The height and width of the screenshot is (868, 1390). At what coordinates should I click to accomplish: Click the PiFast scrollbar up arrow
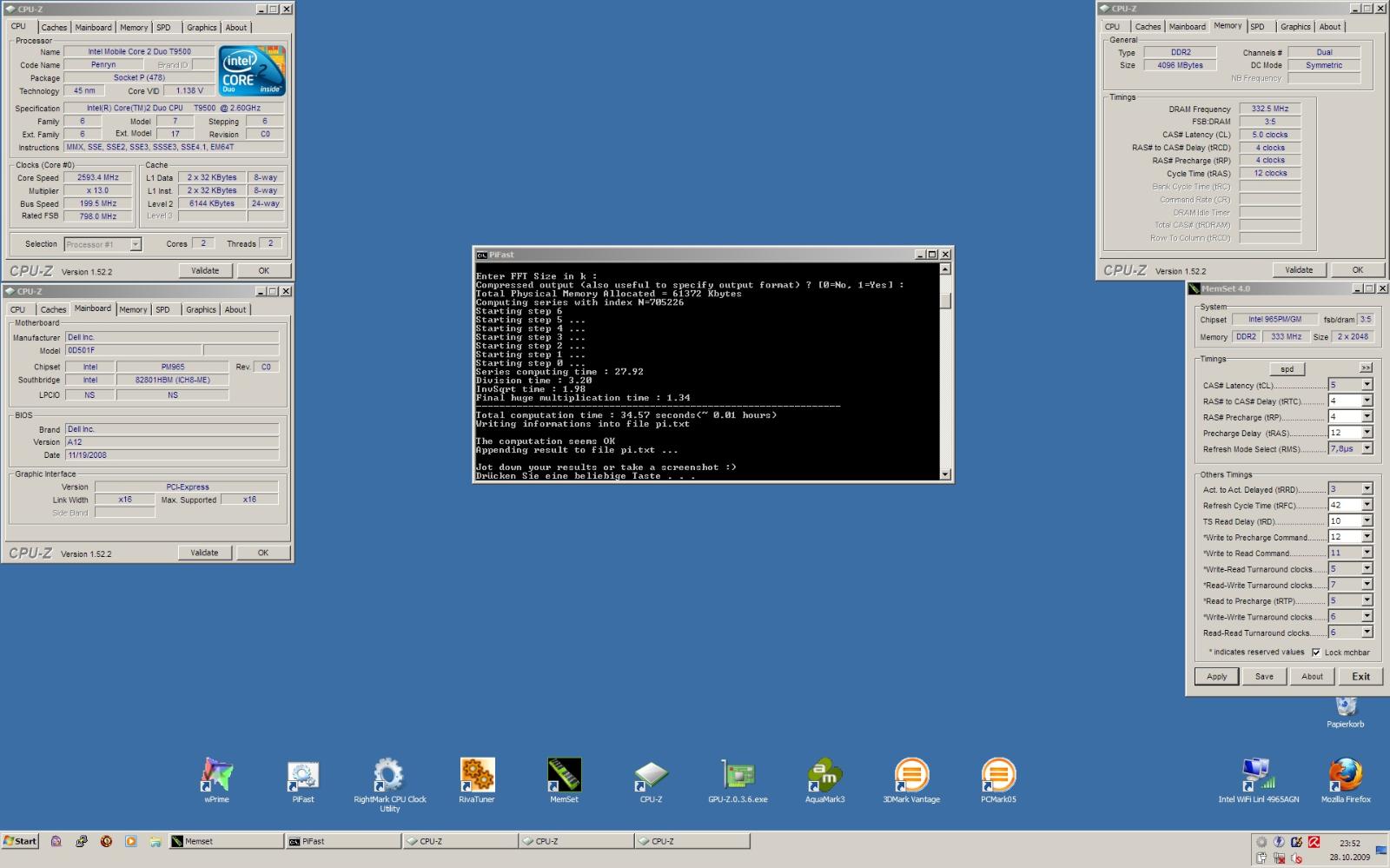pos(945,269)
